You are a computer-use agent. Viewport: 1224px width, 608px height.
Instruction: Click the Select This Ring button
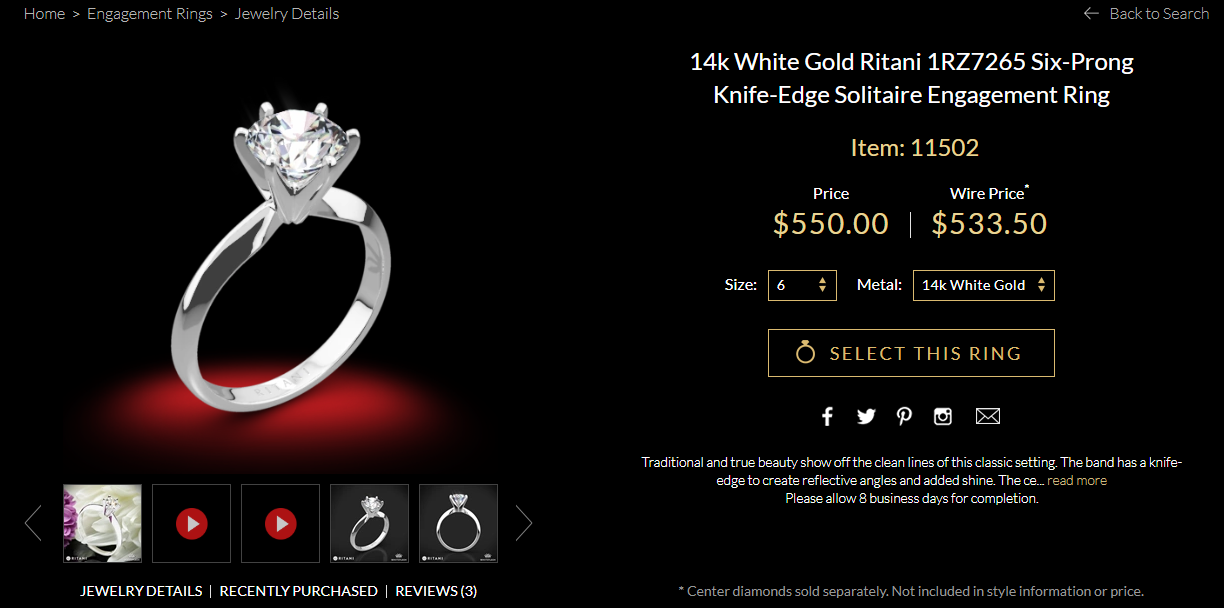(911, 353)
